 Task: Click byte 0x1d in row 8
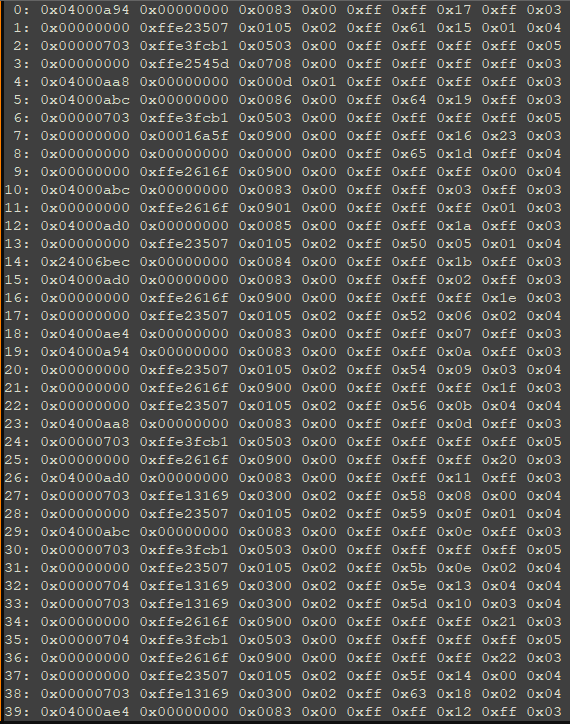pos(454,154)
